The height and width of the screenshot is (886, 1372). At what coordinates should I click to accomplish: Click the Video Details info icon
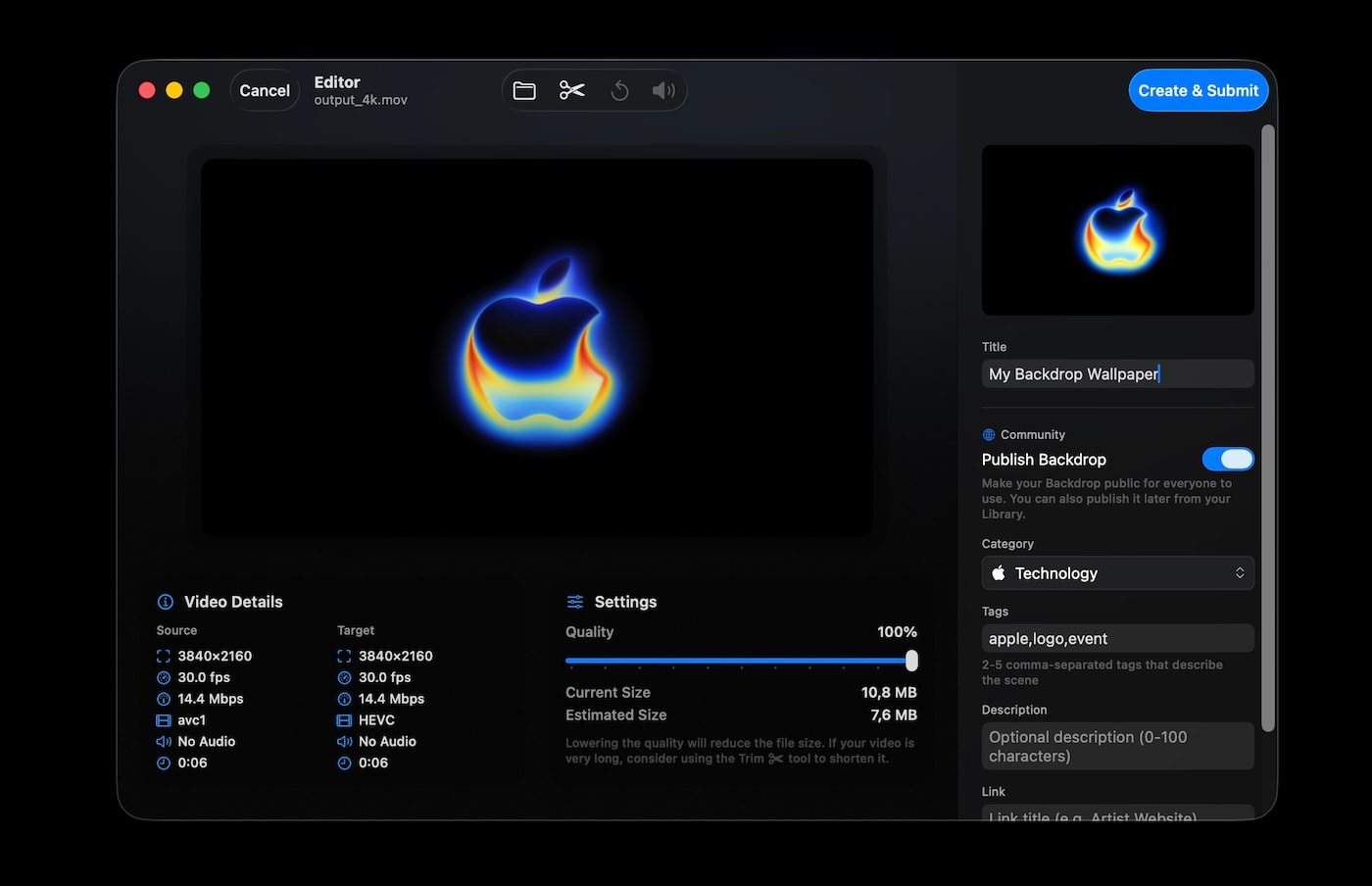(166, 602)
